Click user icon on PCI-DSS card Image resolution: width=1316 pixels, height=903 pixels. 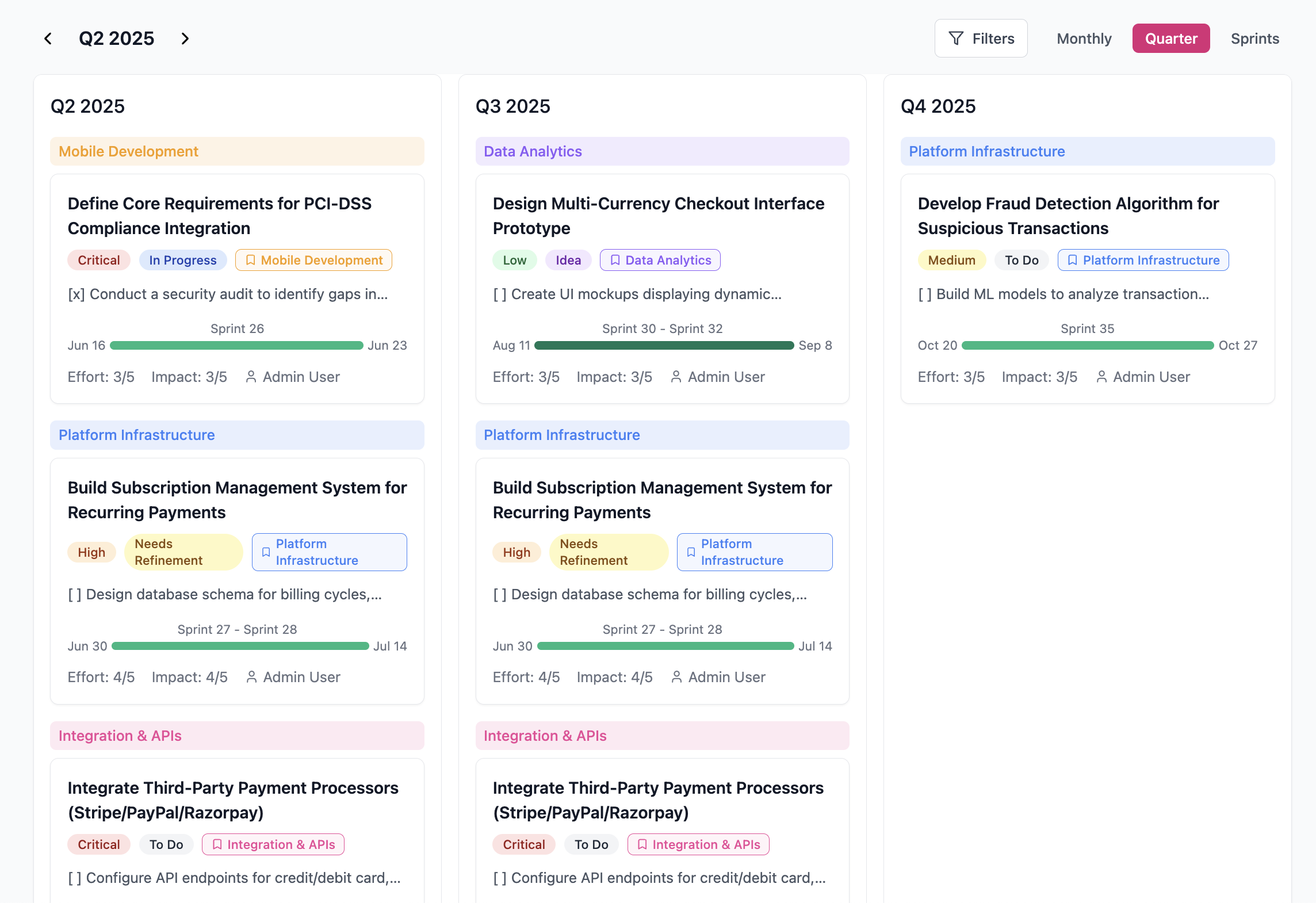pos(251,377)
